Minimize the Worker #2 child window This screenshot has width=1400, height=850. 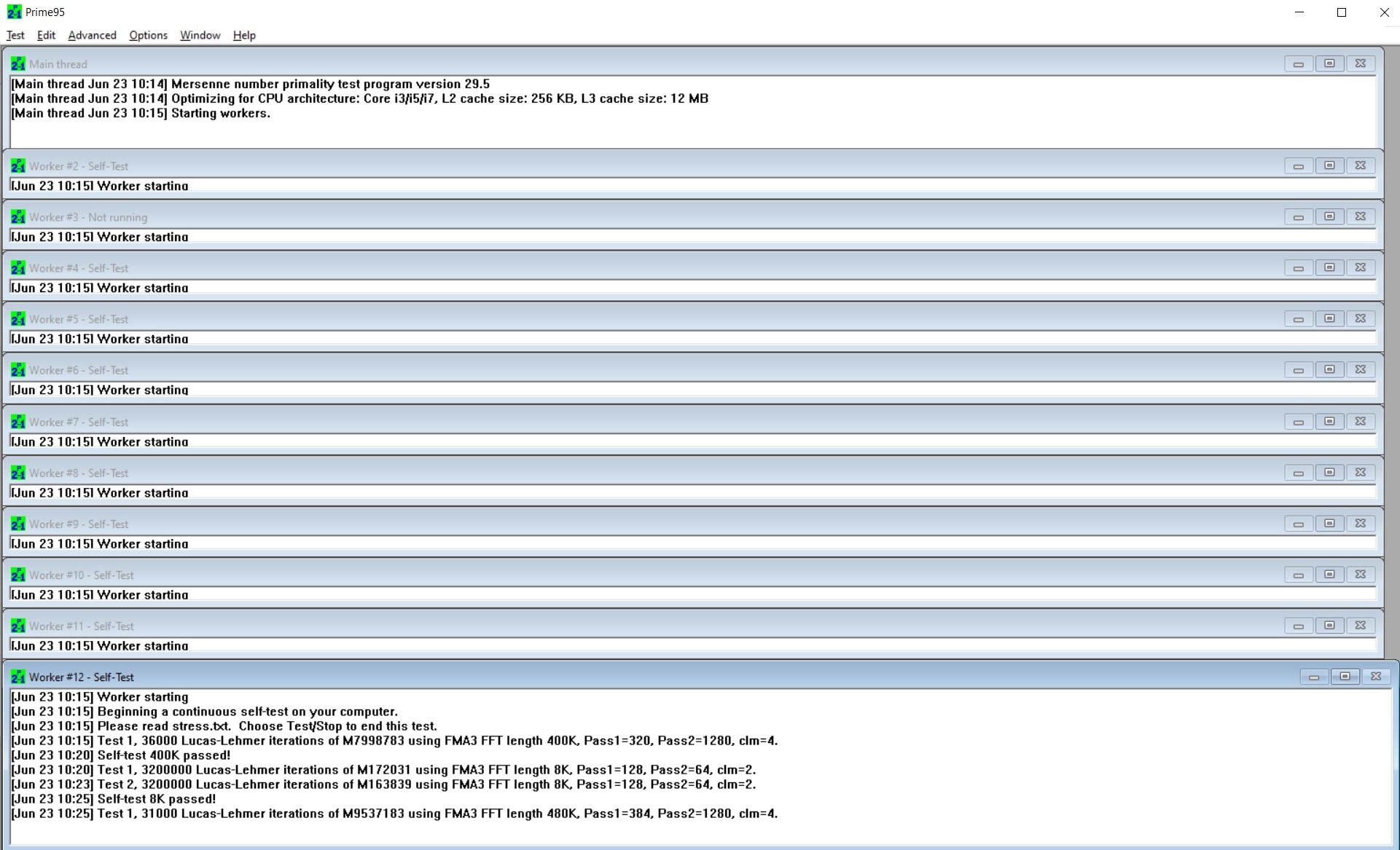[1298, 166]
